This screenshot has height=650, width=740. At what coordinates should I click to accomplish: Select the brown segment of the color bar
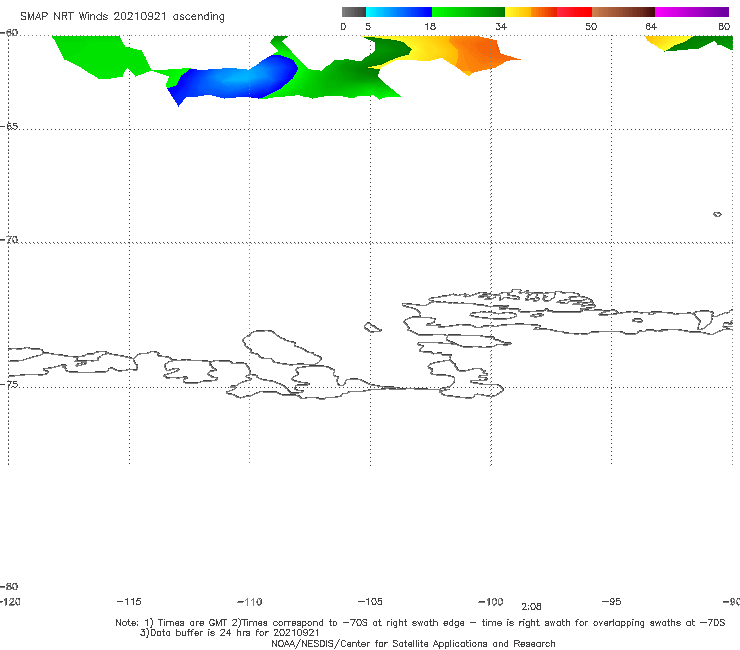[623, 12]
